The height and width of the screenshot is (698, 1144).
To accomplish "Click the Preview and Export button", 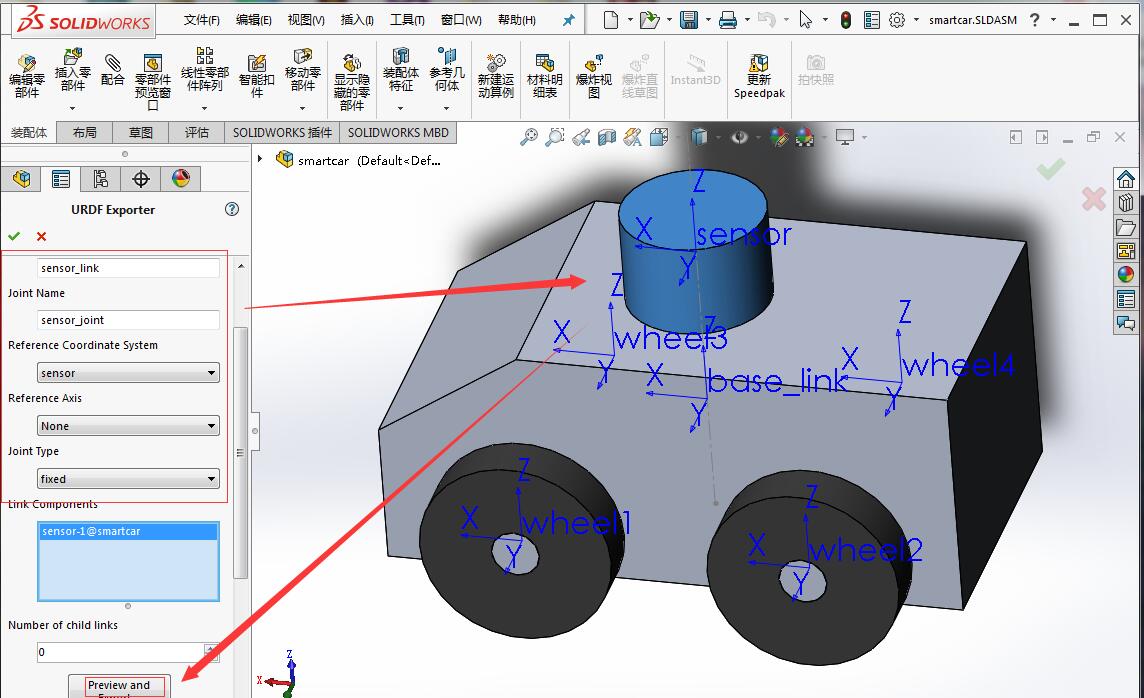I will pyautogui.click(x=119, y=686).
